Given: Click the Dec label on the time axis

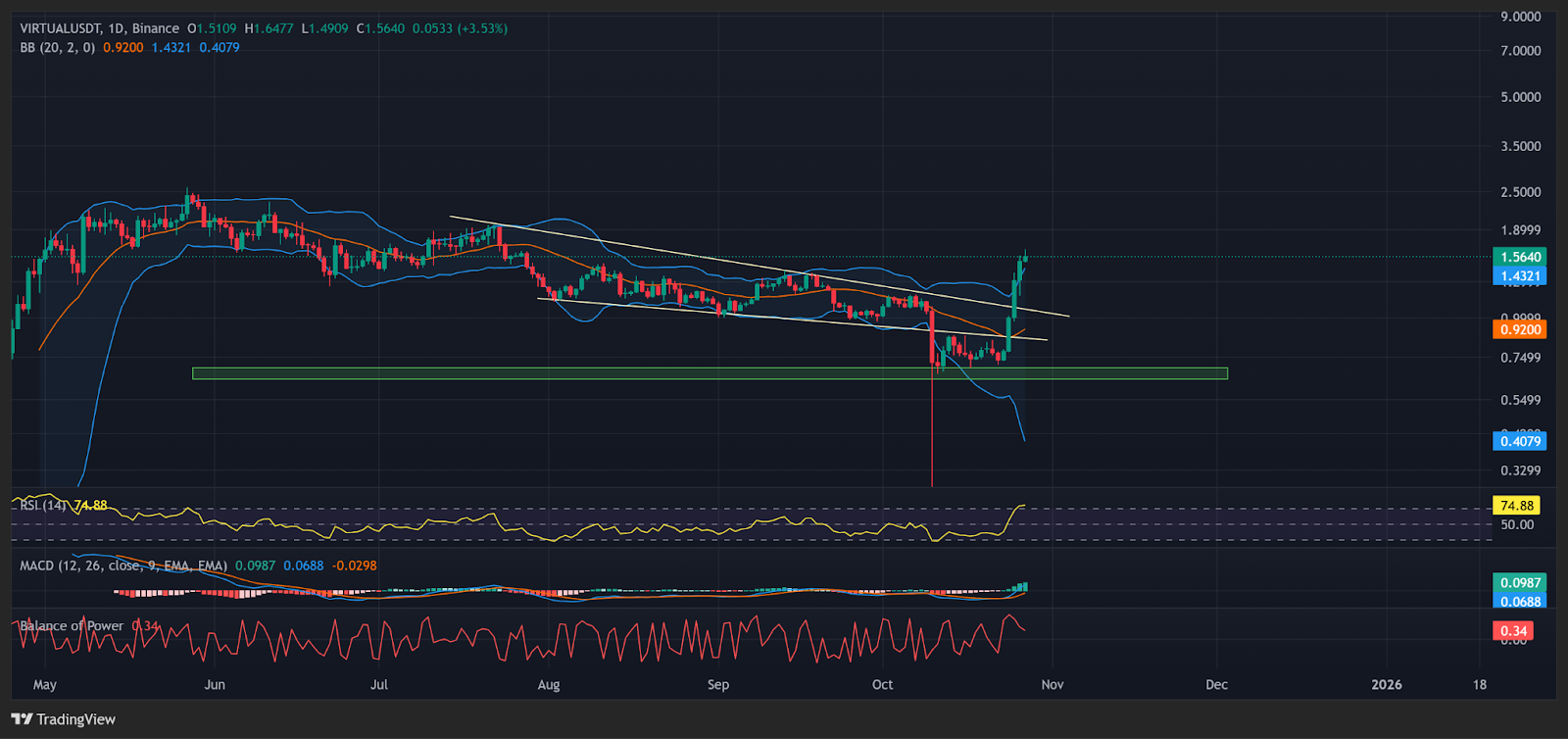Looking at the screenshot, I should tap(1216, 684).
